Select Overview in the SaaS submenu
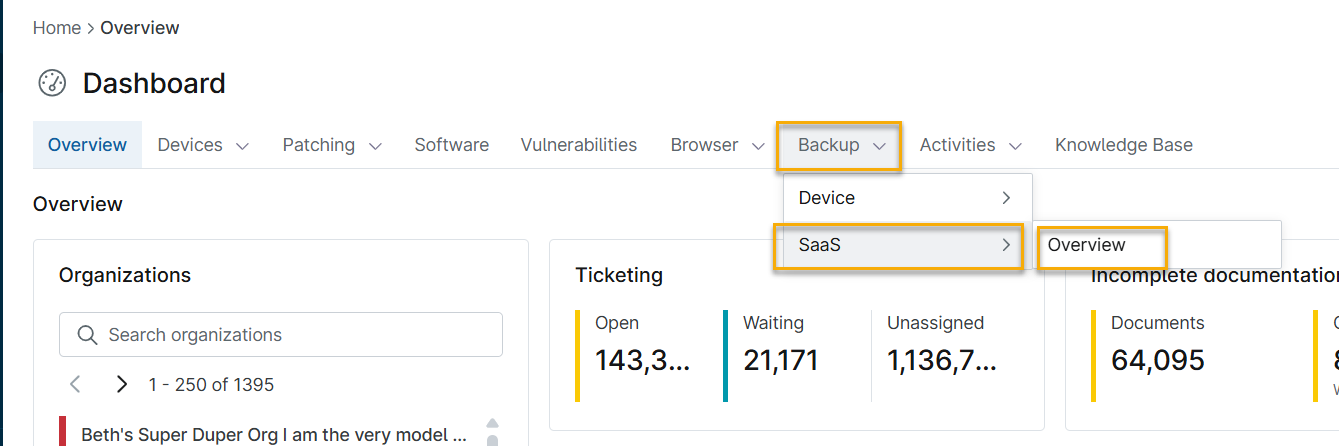Image resolution: width=1339 pixels, height=446 pixels. pyautogui.click(x=1086, y=245)
